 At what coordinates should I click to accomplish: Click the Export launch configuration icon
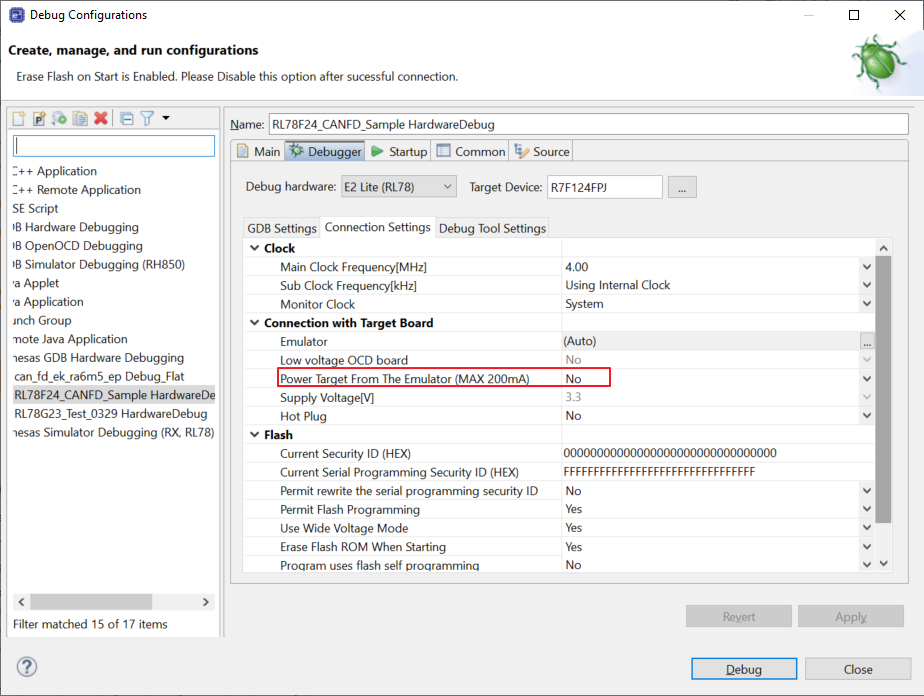59,118
